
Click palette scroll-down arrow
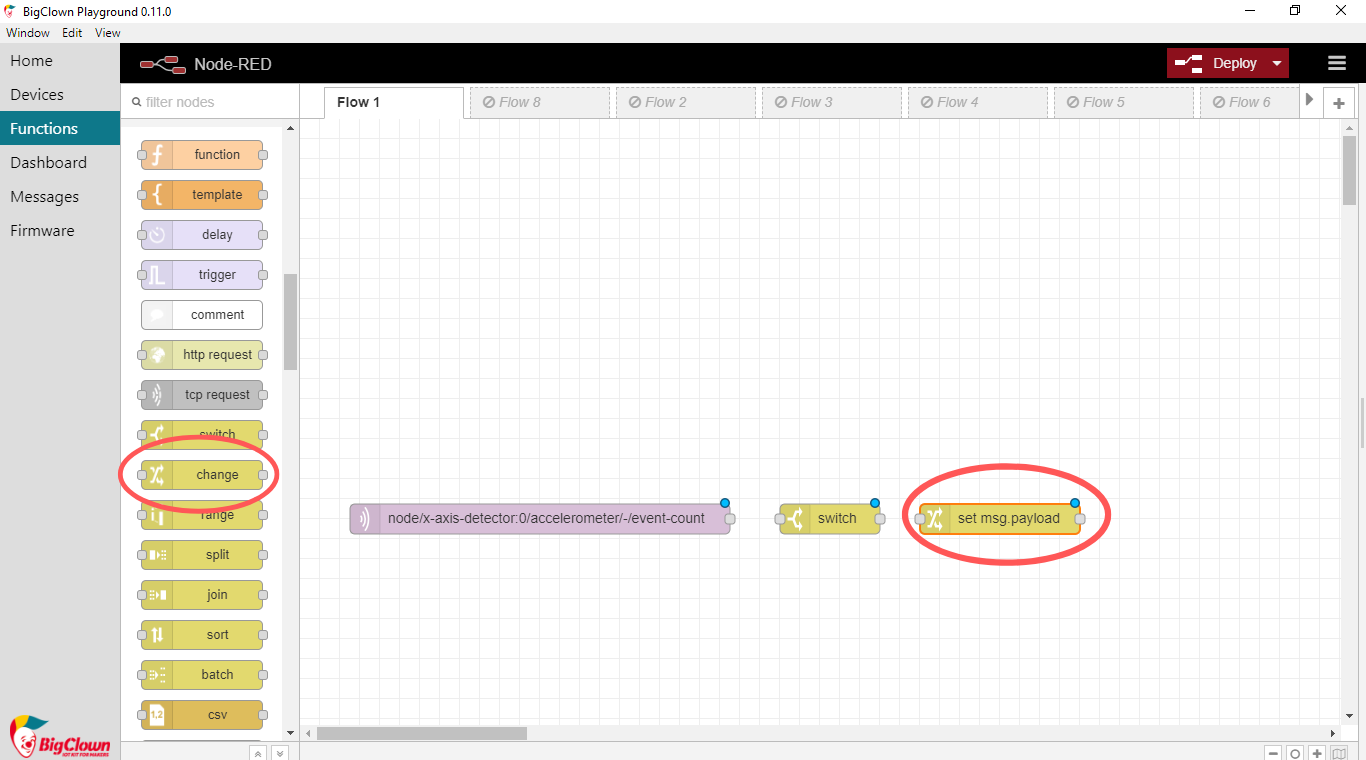tap(291, 733)
